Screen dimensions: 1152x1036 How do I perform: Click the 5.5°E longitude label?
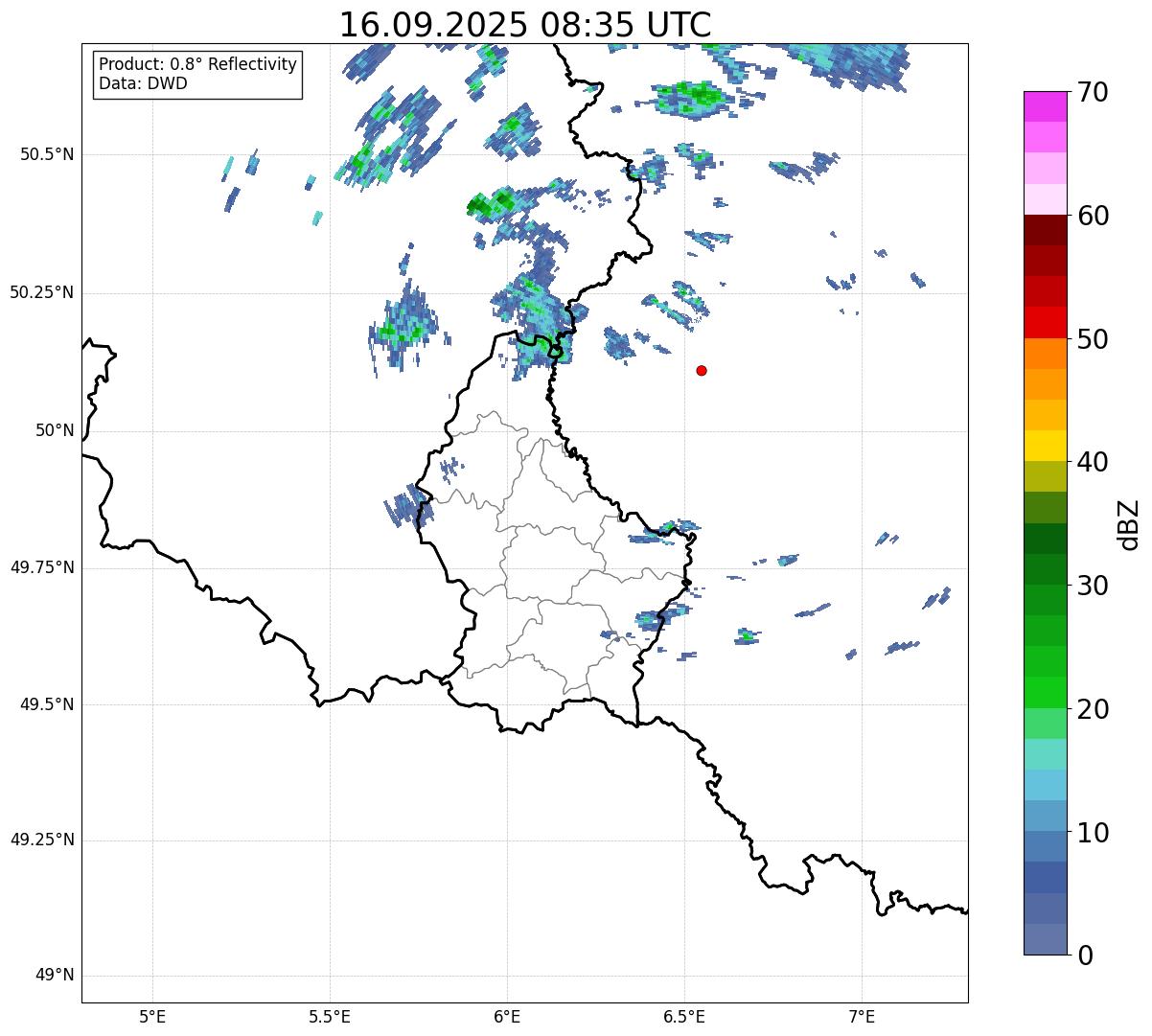330,1016
